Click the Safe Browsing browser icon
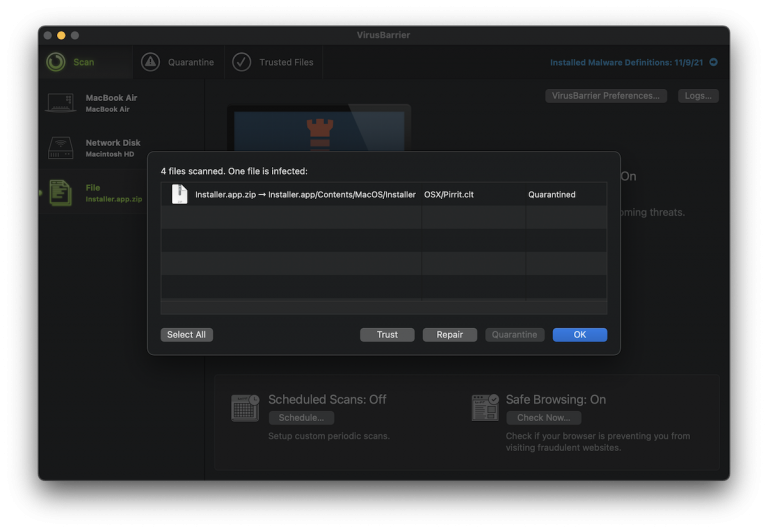This screenshot has width=768, height=531. [x=485, y=408]
